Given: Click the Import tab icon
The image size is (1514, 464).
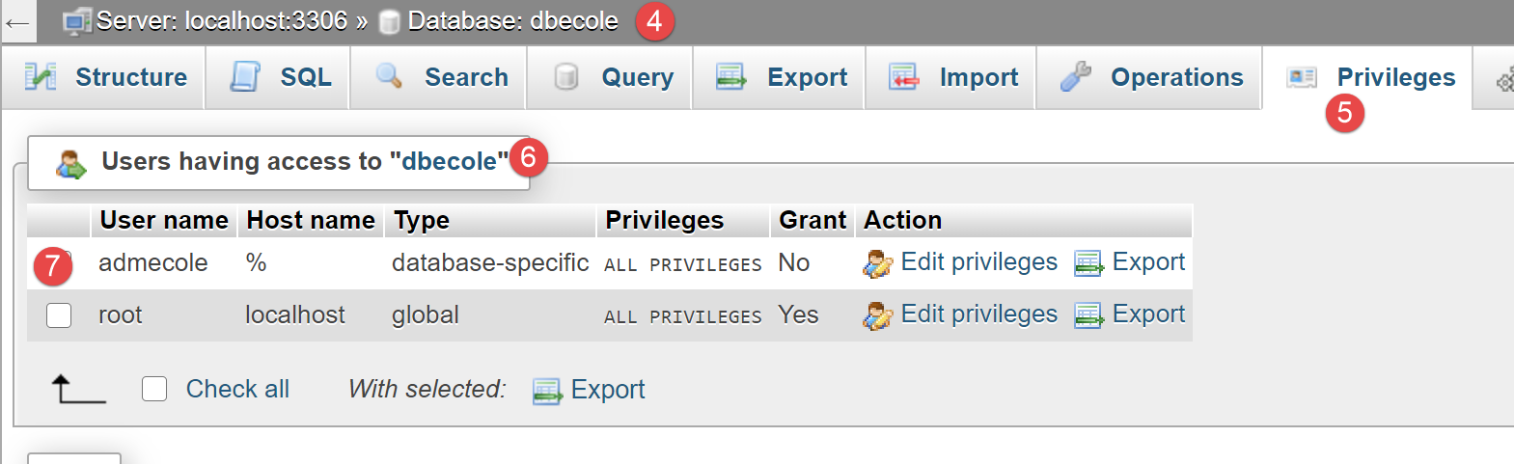Looking at the screenshot, I should click(x=904, y=77).
